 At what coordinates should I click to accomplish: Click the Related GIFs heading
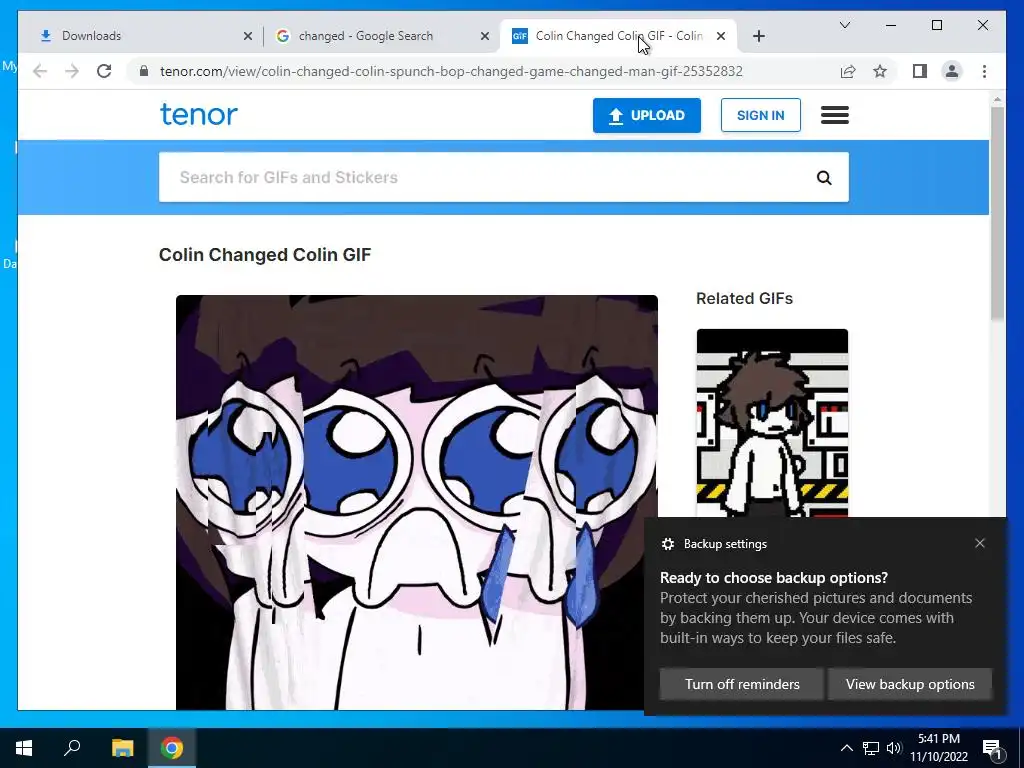point(744,298)
